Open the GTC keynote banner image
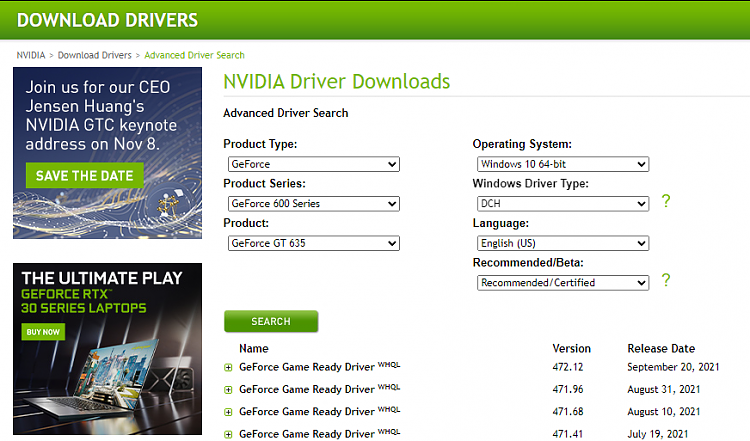 click(x=107, y=153)
